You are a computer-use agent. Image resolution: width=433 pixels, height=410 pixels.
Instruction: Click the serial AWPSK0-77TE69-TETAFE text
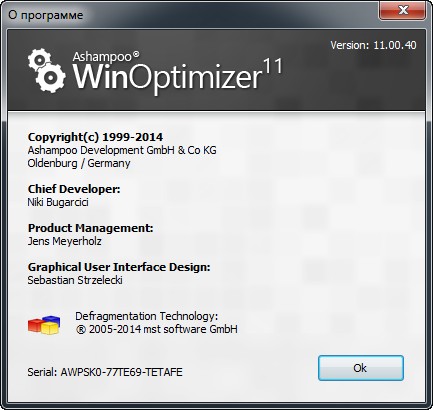121,372
